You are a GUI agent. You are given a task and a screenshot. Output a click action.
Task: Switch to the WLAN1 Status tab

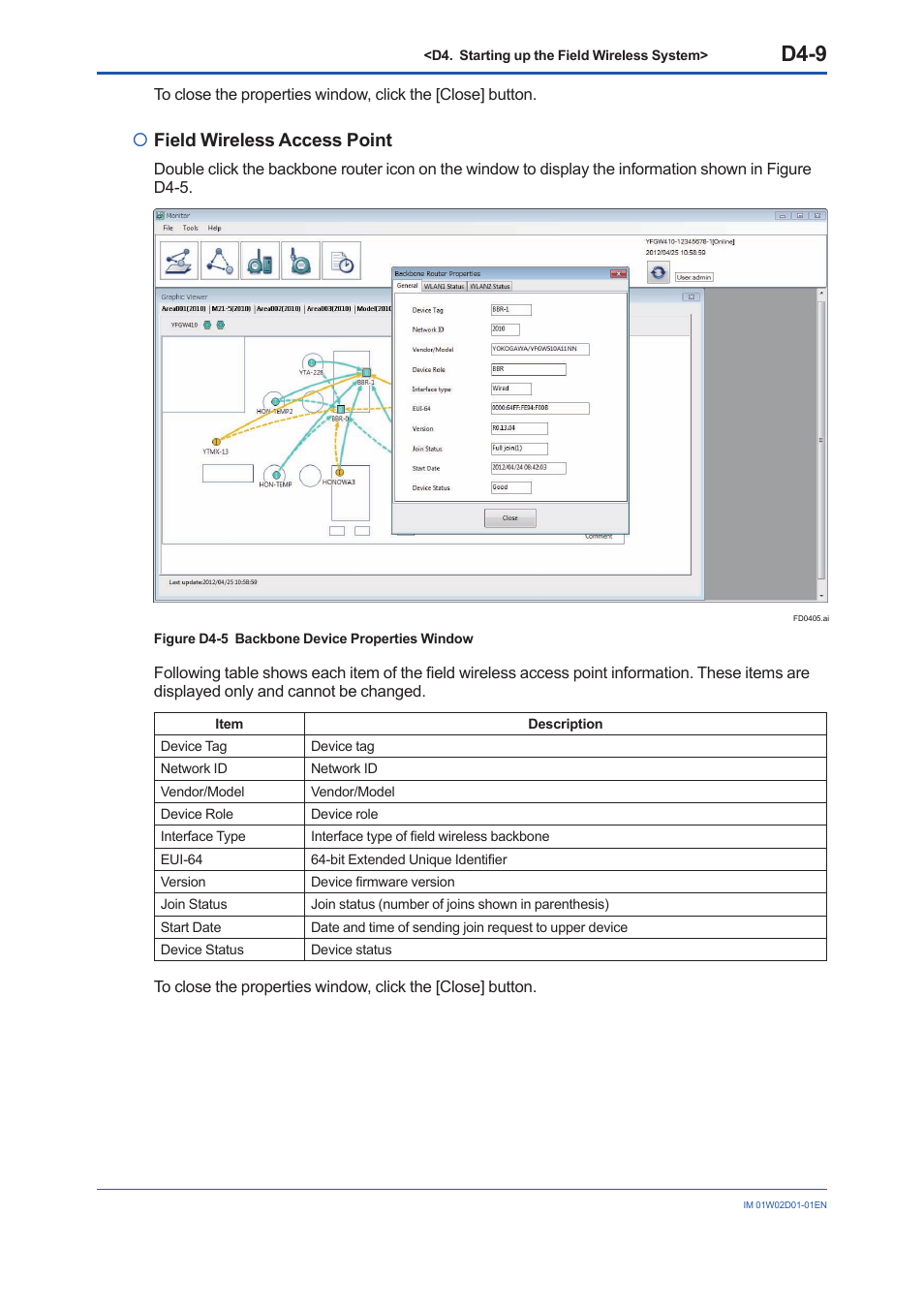click(x=444, y=287)
